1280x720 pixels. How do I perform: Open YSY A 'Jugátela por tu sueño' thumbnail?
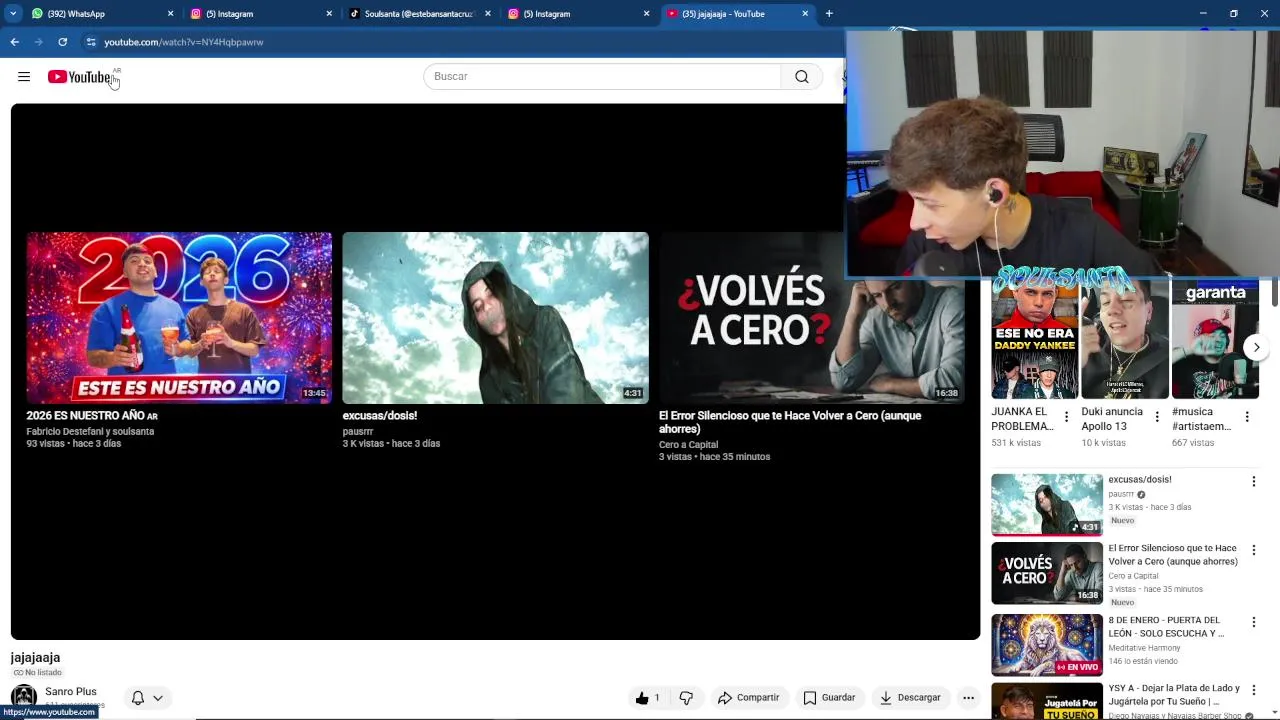click(1047, 702)
